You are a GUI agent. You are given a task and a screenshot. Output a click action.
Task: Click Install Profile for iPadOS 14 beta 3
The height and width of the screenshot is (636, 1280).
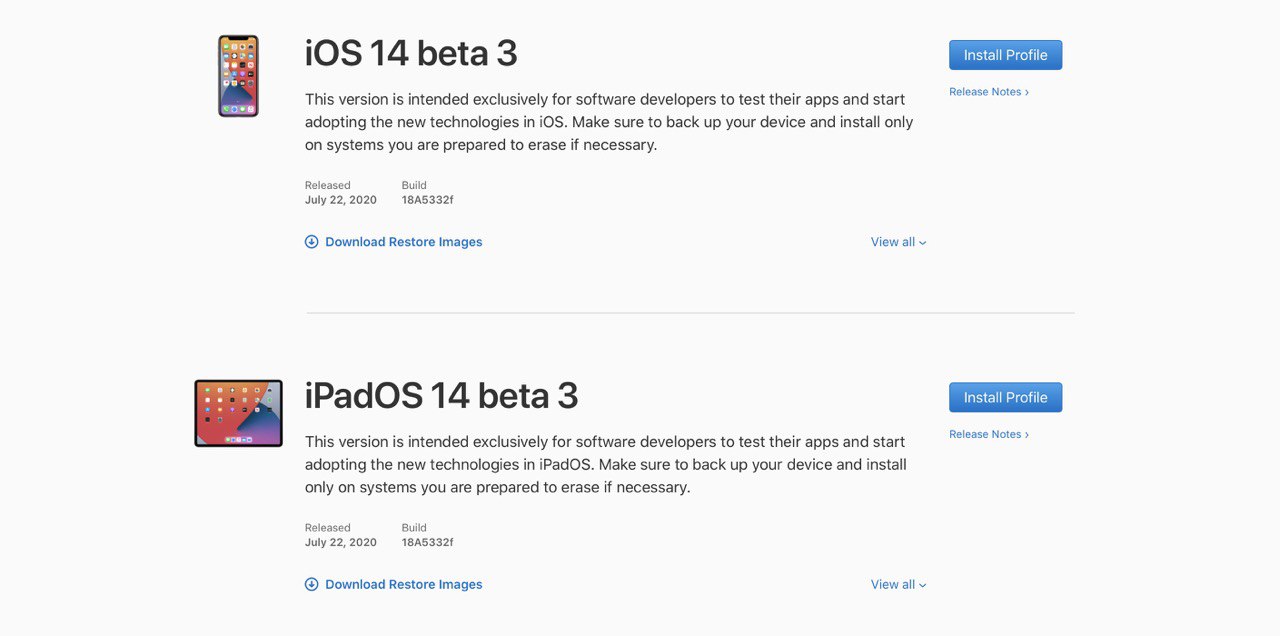(1005, 397)
